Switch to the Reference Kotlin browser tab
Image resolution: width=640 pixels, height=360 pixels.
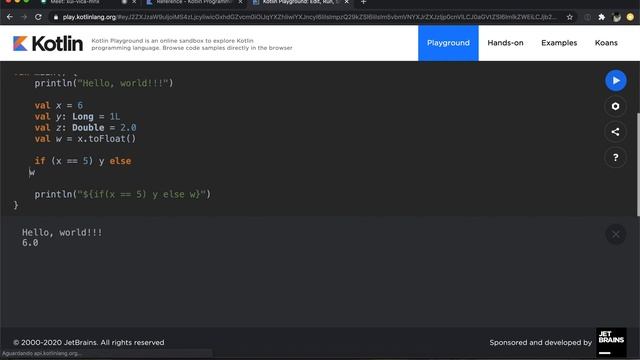[x=193, y=2]
